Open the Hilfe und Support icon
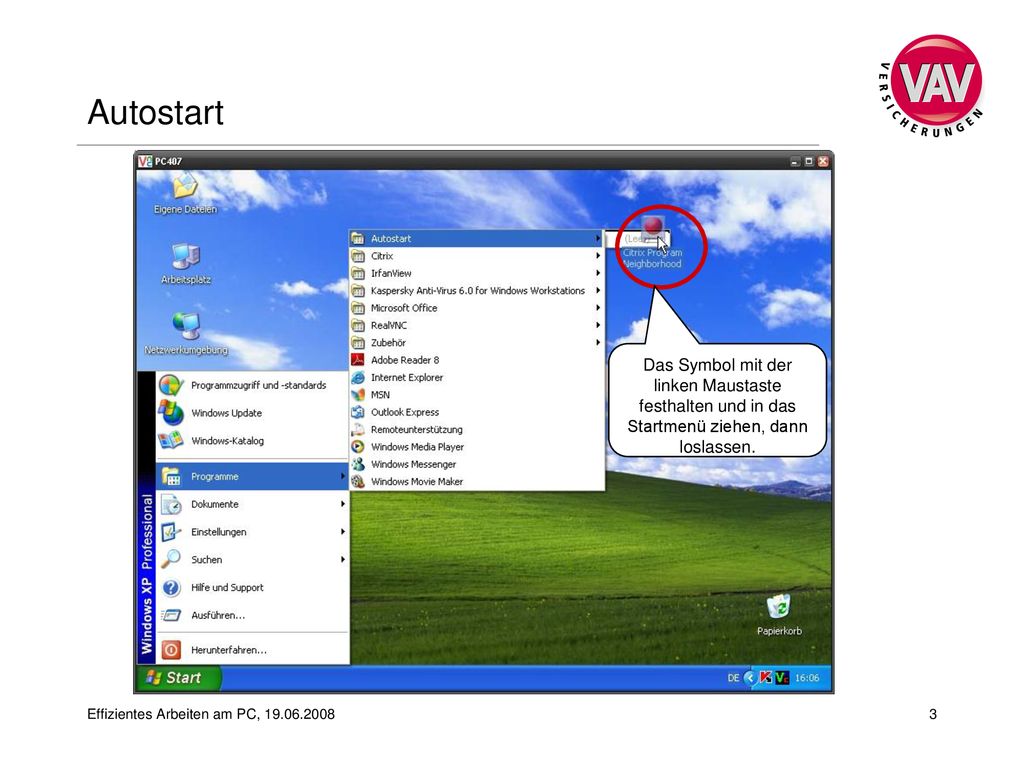 [171, 588]
